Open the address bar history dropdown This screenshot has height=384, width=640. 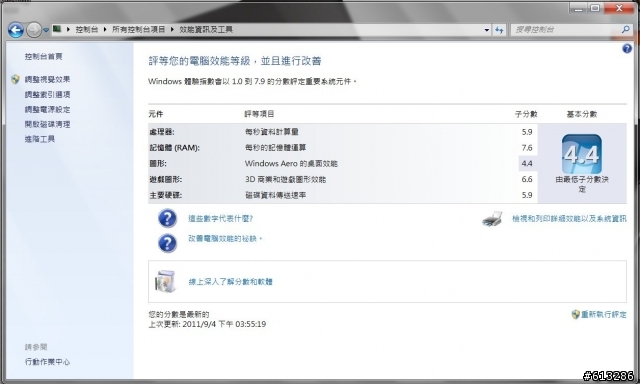click(x=487, y=30)
